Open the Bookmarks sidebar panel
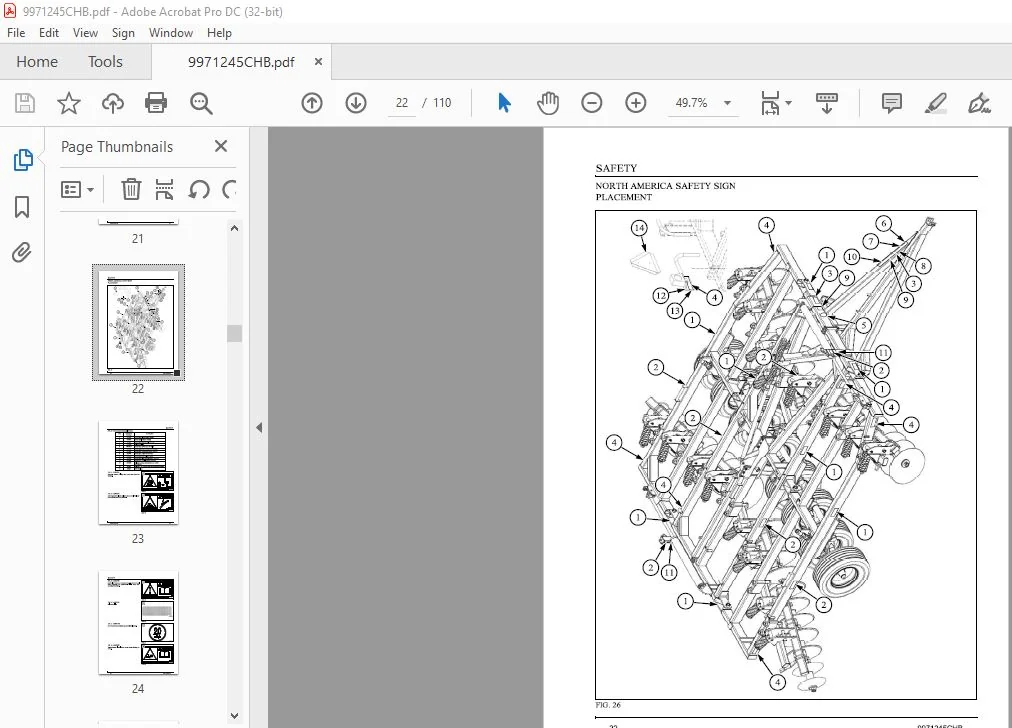The height and width of the screenshot is (728, 1012). pyautogui.click(x=22, y=207)
